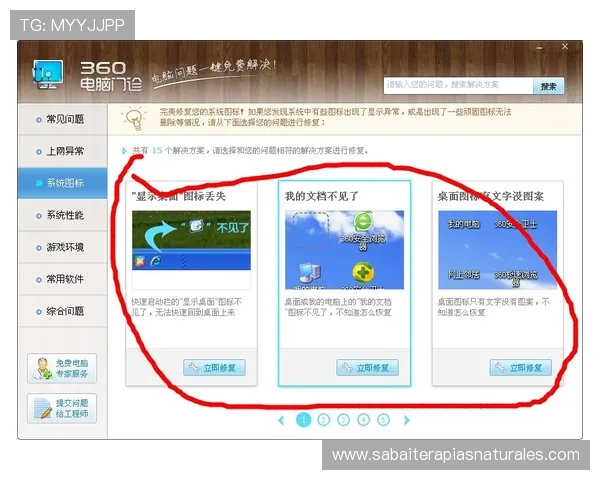Viewport: 600px width, 480px height.
Task: Click the 提交问题给工程师 button
Action: 62,408
